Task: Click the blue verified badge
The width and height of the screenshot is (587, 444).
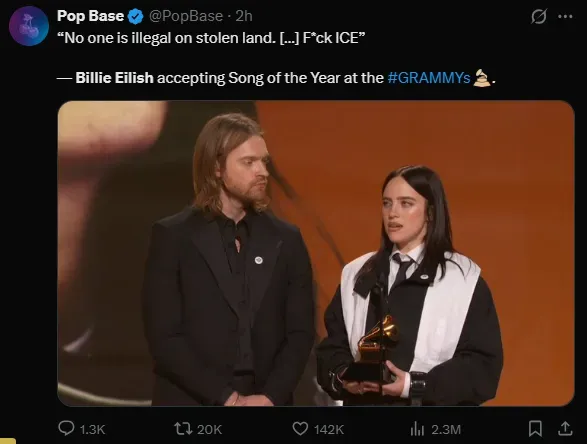Action: pyautogui.click(x=135, y=16)
